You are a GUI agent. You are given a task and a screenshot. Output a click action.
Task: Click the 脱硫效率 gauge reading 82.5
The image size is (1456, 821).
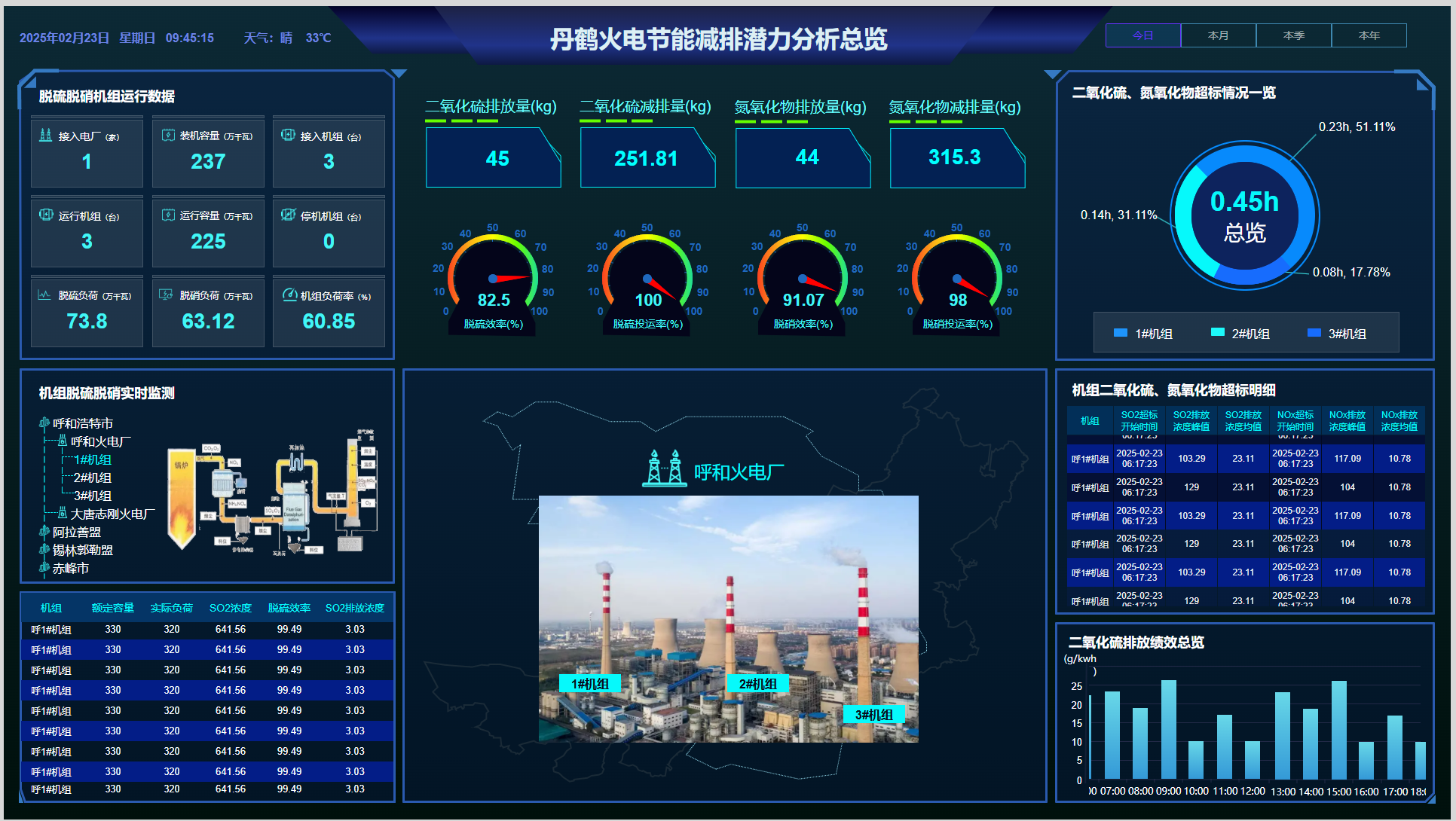pos(493,279)
